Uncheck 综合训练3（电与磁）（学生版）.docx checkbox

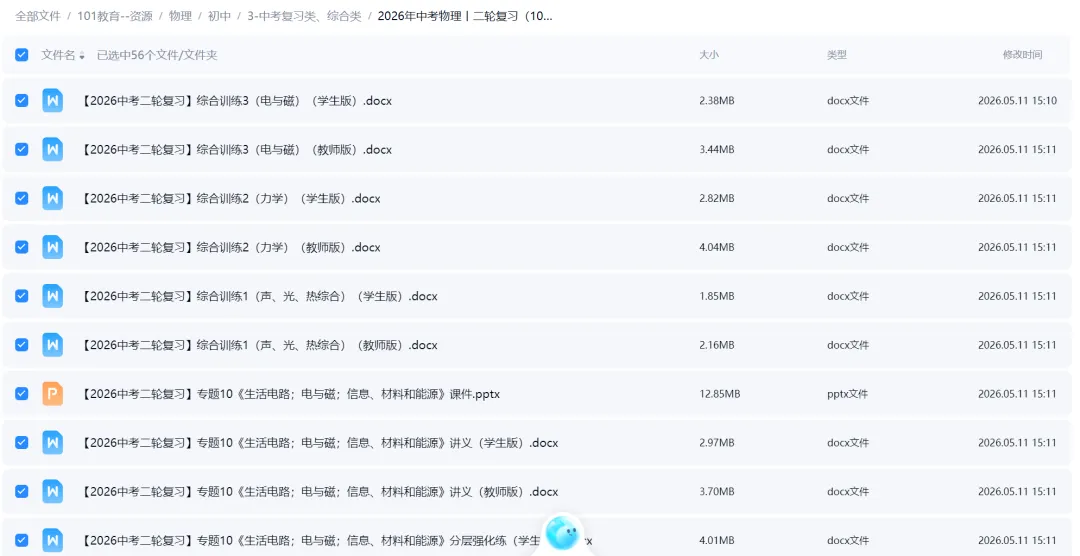pos(21,101)
